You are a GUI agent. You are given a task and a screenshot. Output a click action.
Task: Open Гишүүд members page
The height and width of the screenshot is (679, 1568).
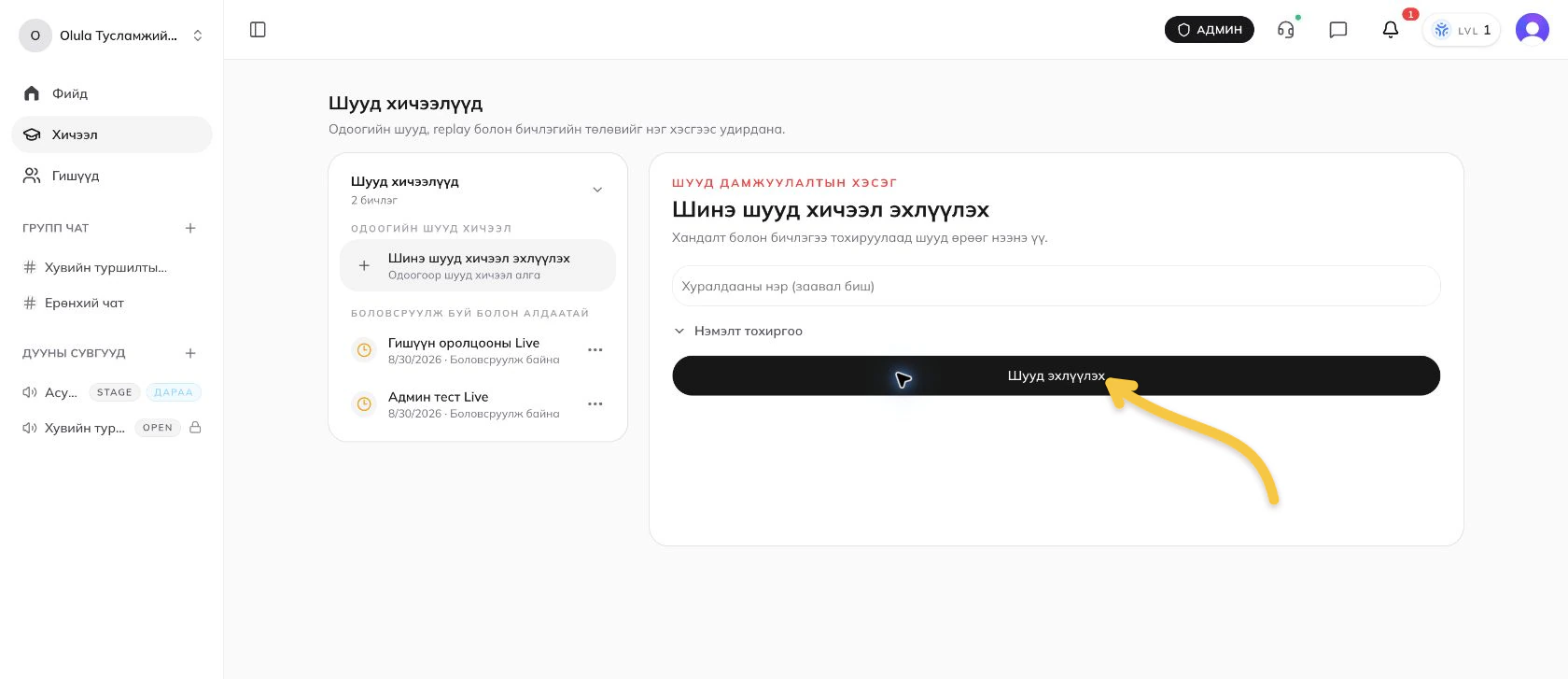(112, 176)
